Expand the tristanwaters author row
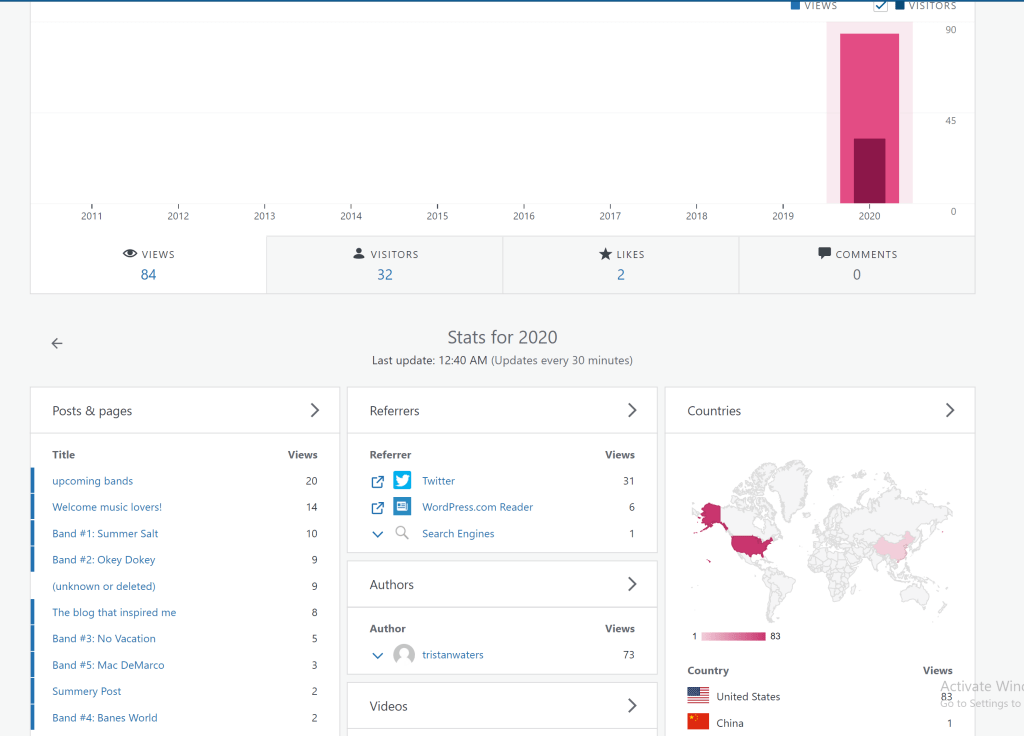Screen dimensions: 1024x736 coord(377,655)
